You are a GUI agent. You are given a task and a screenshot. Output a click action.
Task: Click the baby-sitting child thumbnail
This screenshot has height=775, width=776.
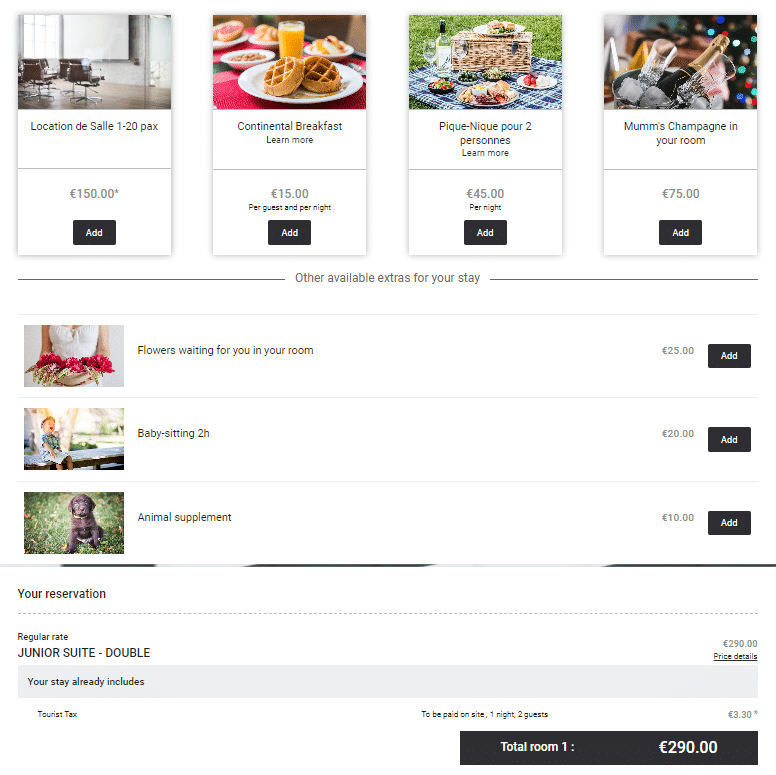(74, 439)
